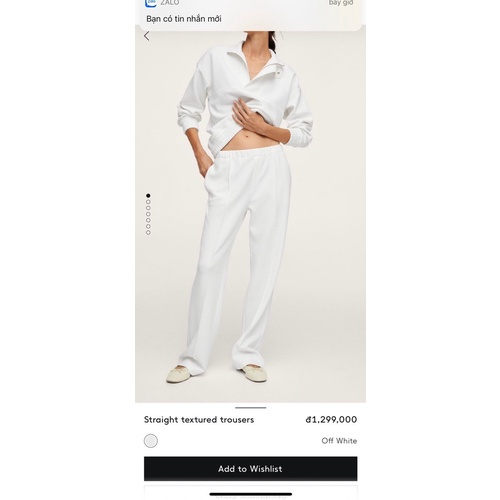
Task: Open the Zalo new message notification
Action: point(250,15)
